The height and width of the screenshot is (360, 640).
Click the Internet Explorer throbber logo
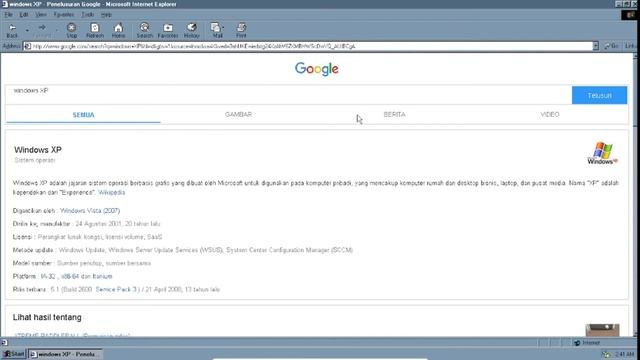pos(630,15)
